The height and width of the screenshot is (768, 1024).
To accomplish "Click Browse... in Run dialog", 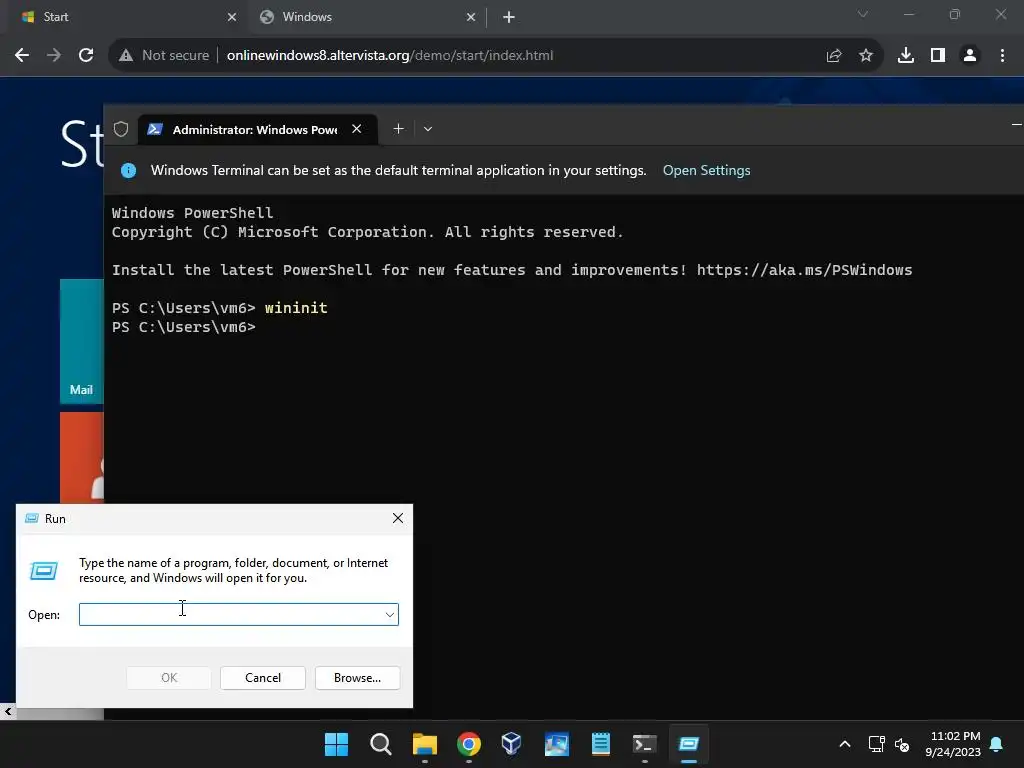I will point(357,678).
